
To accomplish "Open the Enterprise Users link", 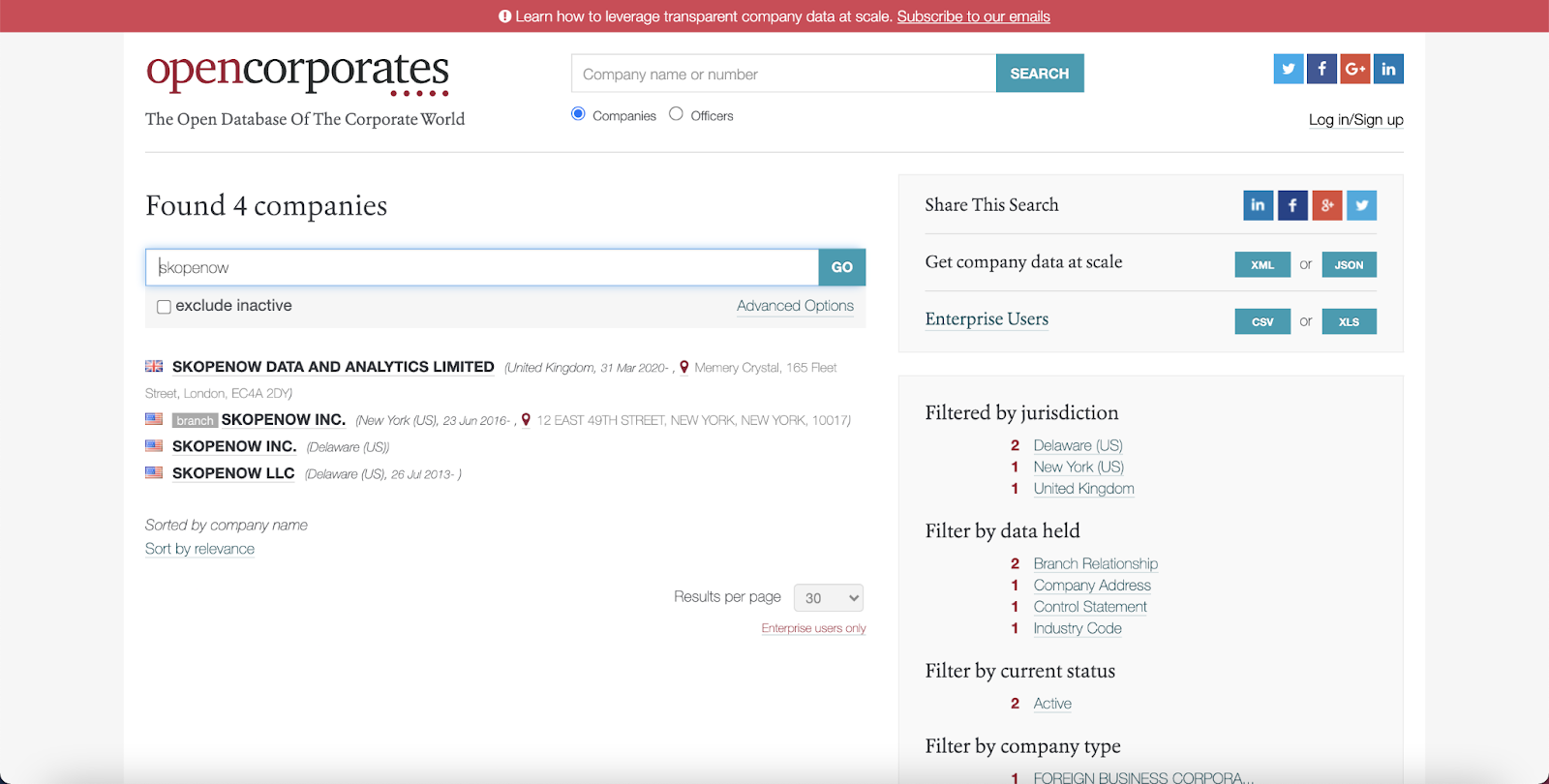I will pyautogui.click(x=987, y=319).
